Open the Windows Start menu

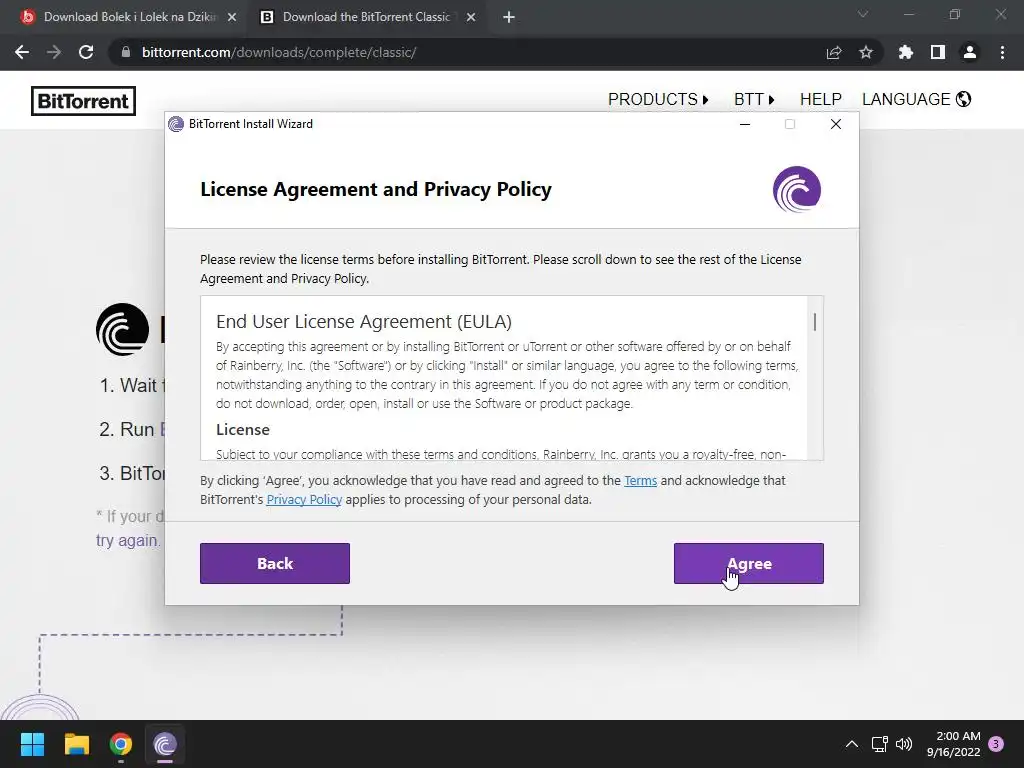[x=32, y=744]
